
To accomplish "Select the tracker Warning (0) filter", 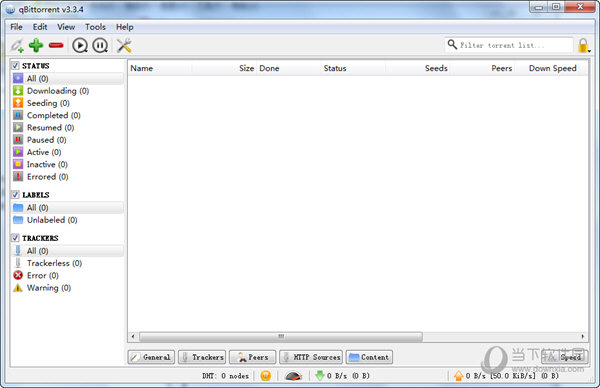I will (68, 287).
